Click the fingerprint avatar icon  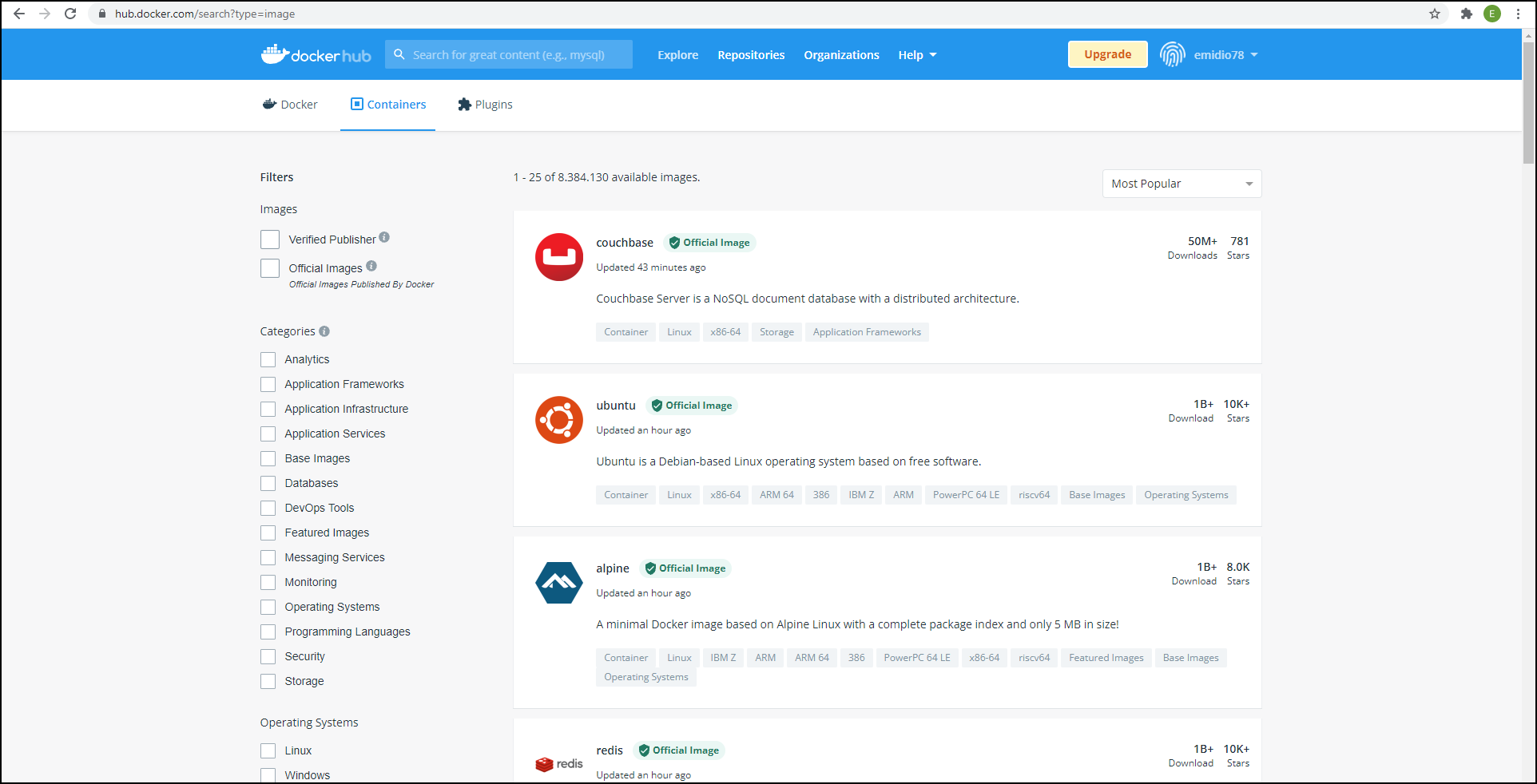click(x=1172, y=54)
